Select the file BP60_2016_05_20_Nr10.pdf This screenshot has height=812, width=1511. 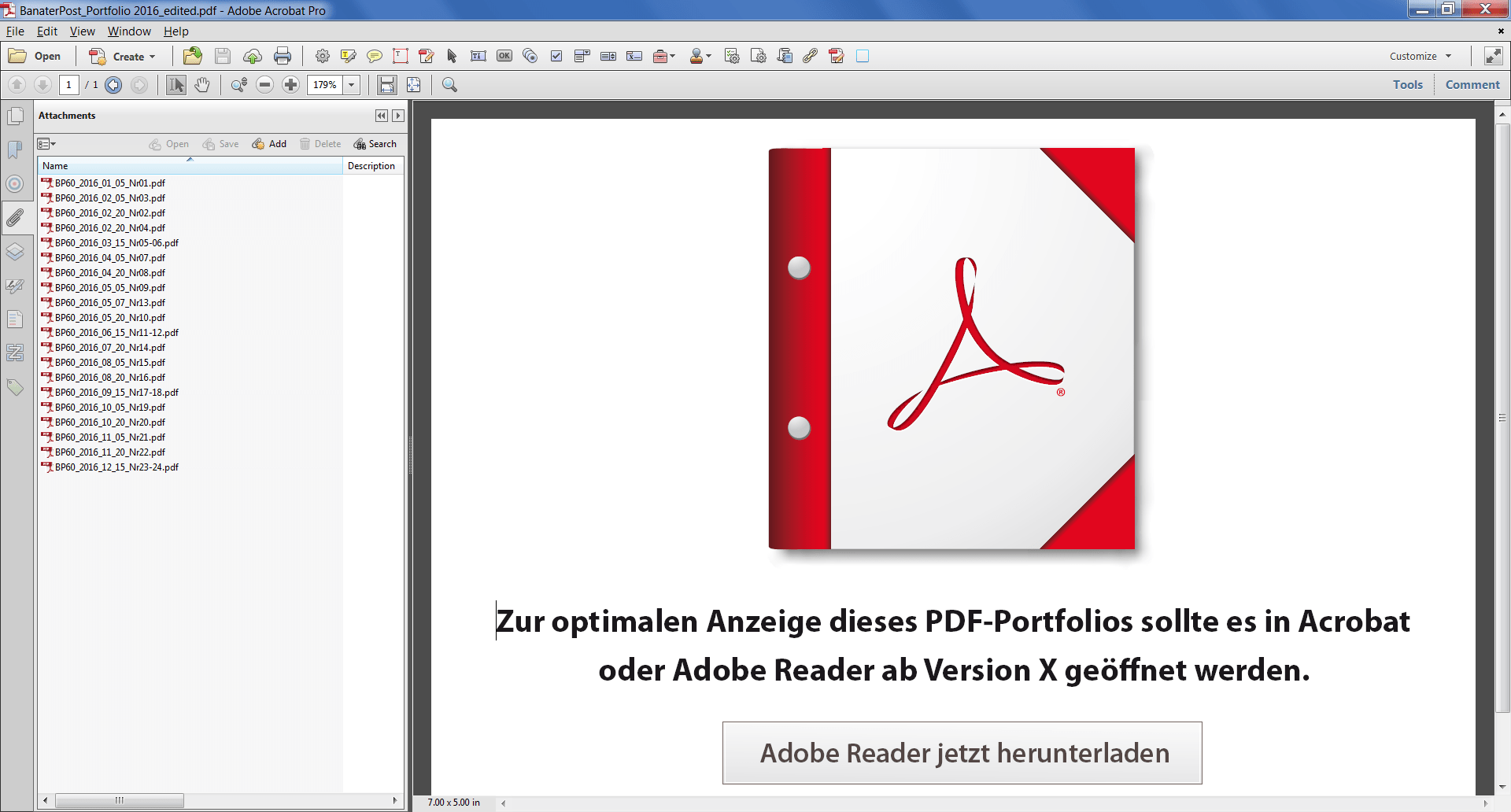click(109, 317)
